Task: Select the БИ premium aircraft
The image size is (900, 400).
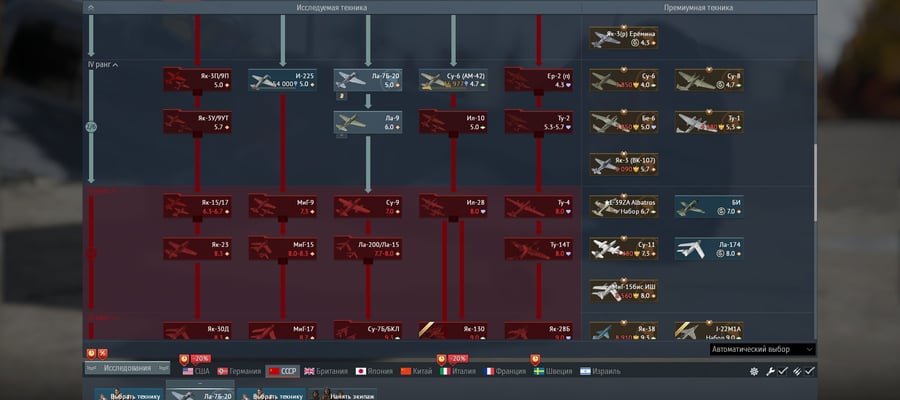Action: click(709, 207)
